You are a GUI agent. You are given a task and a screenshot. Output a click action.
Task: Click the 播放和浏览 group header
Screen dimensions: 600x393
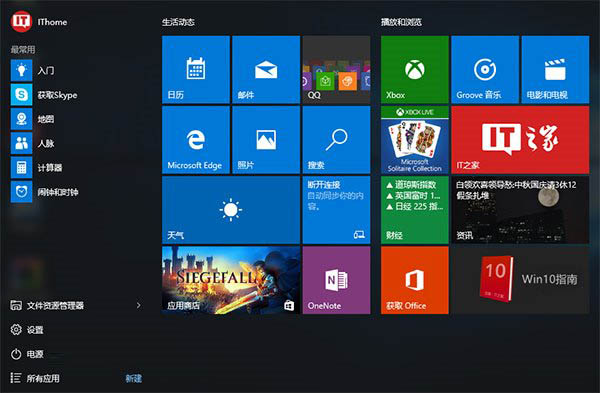tap(401, 22)
